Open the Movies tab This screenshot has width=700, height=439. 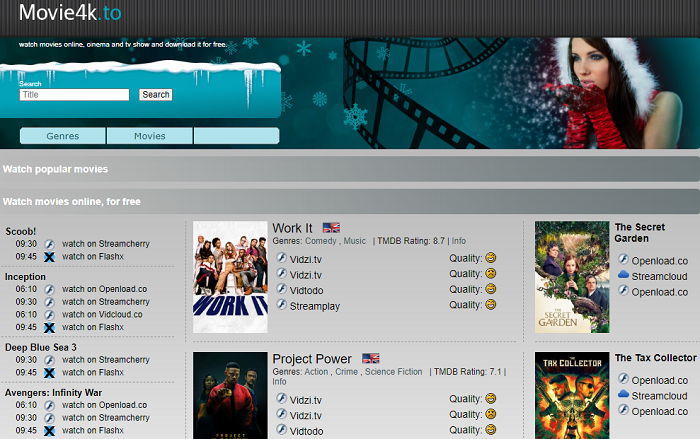point(149,136)
